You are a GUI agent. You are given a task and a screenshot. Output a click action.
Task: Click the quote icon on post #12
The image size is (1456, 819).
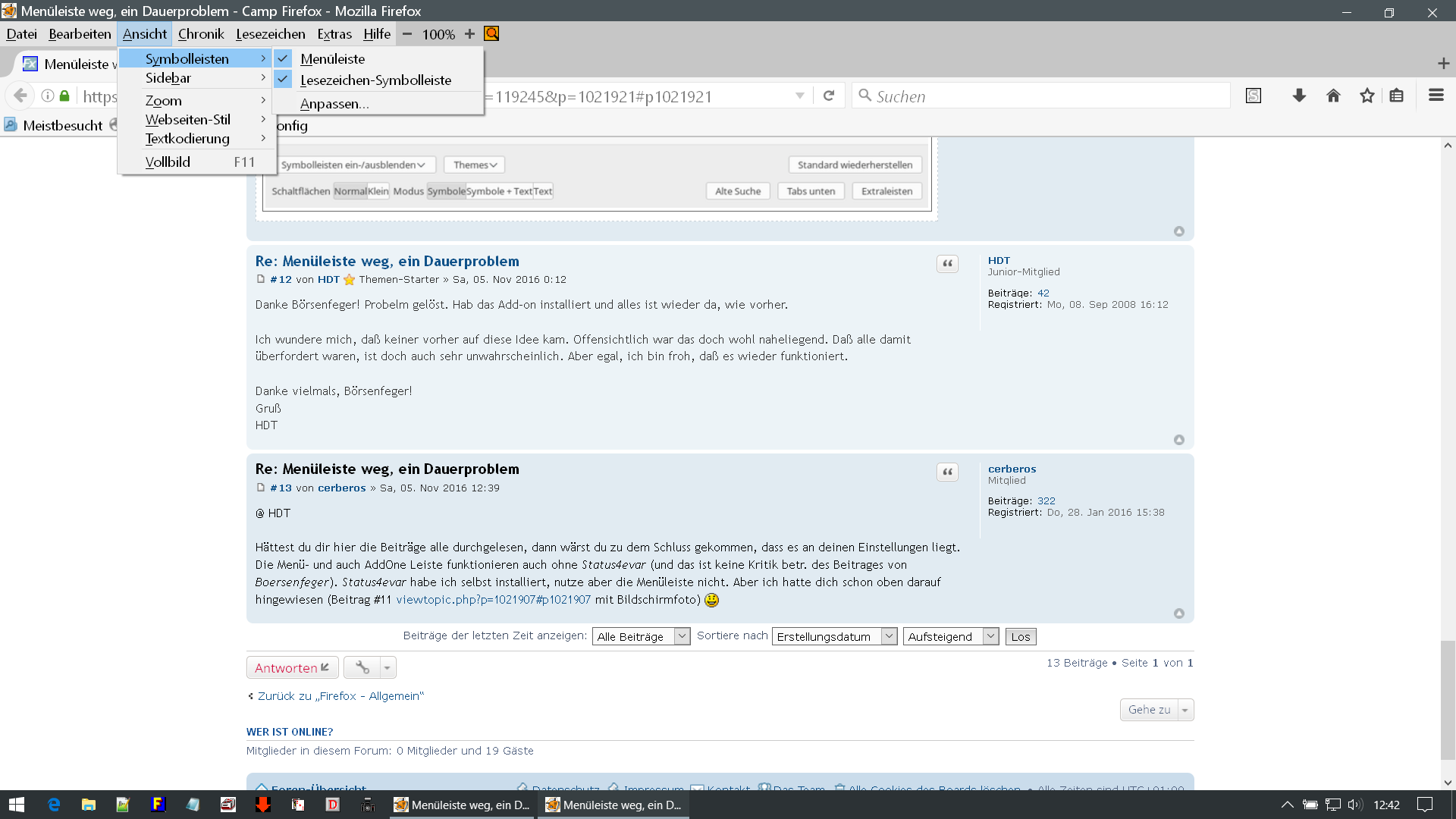[x=947, y=264]
